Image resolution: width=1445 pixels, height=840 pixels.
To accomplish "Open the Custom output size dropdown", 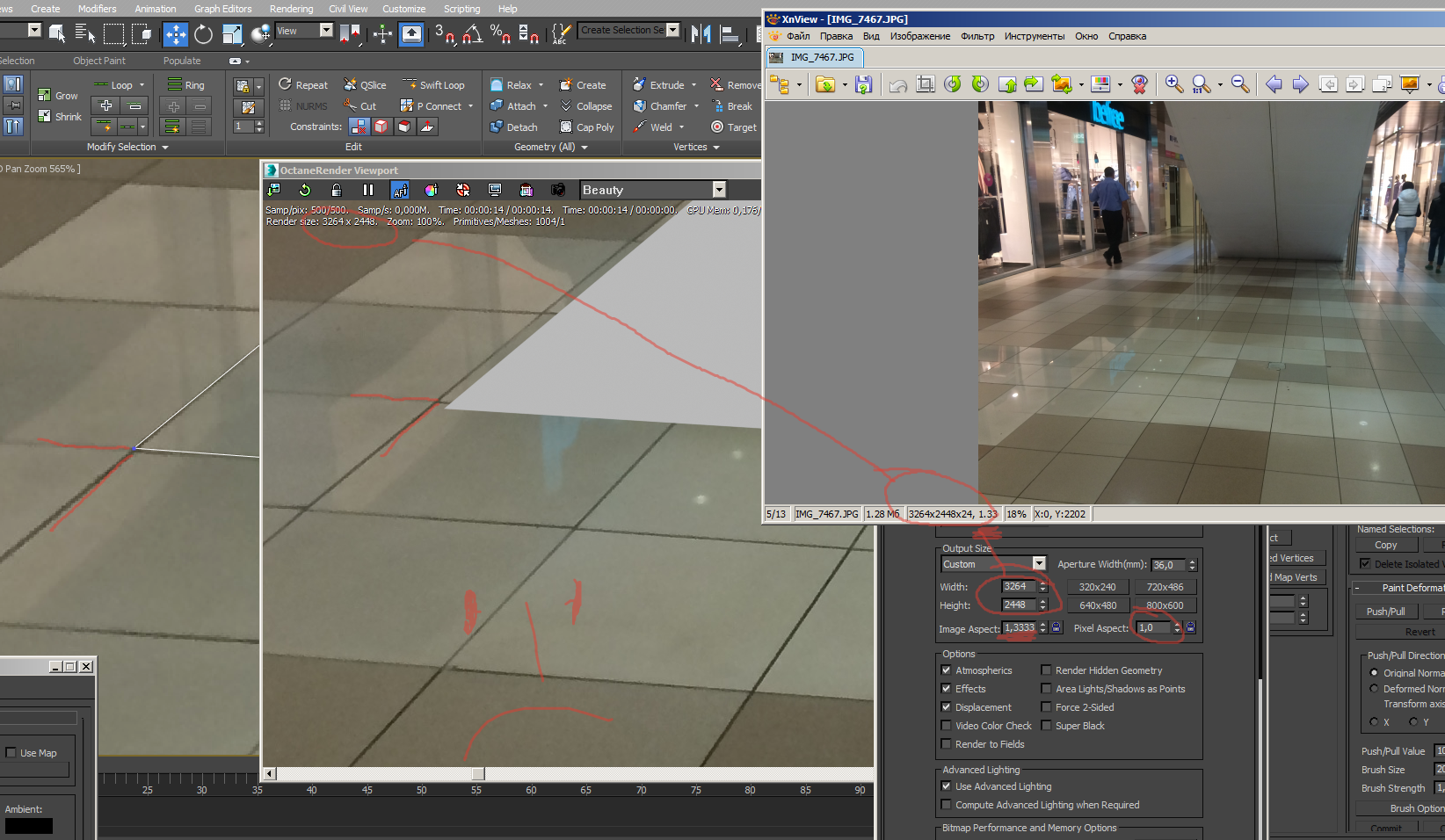I will coord(1039,564).
